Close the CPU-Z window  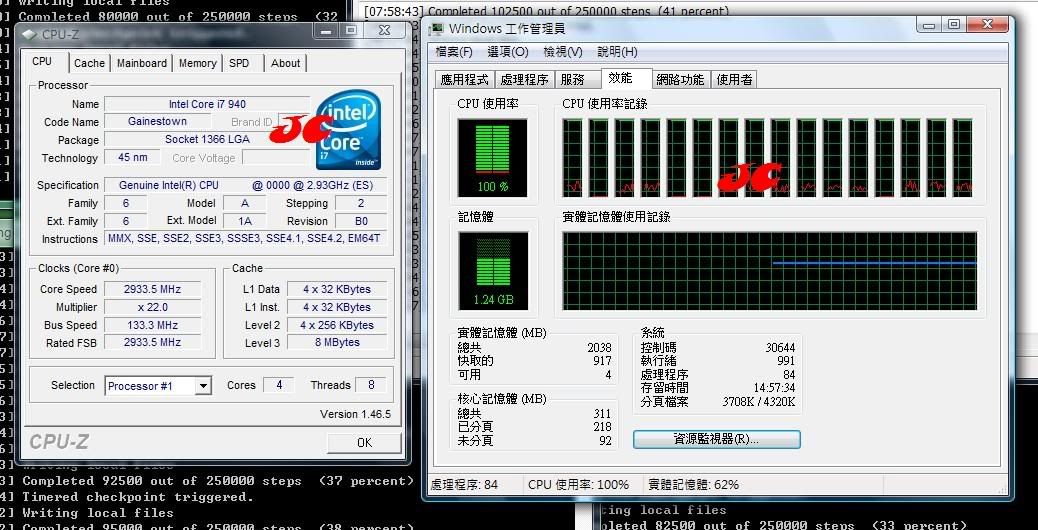tap(384, 30)
